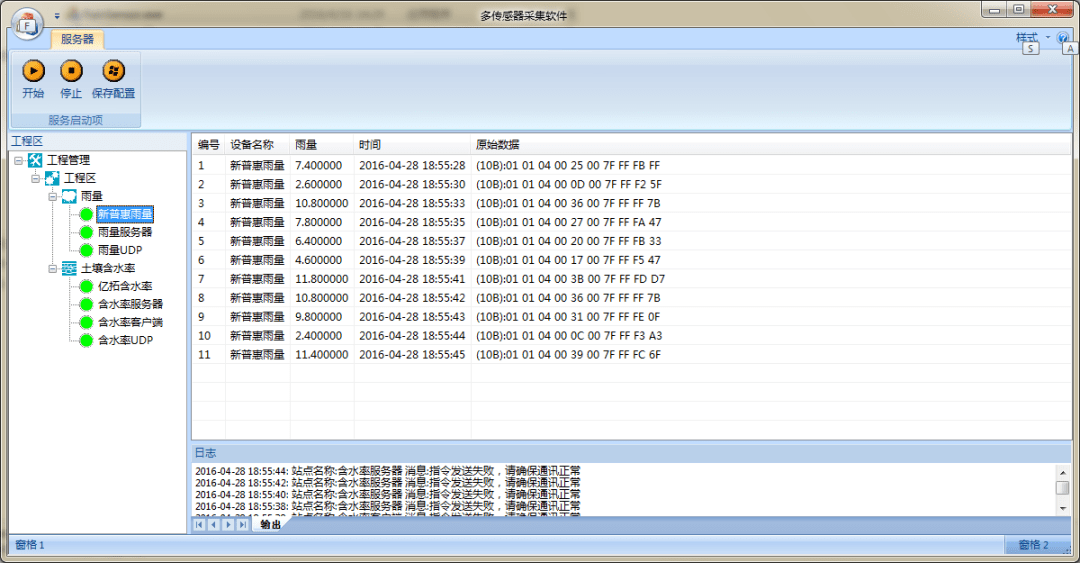Screen dimensions: 1080x563
Task: Open the quick access toolbar dropdown arrow
Action: [57, 16]
